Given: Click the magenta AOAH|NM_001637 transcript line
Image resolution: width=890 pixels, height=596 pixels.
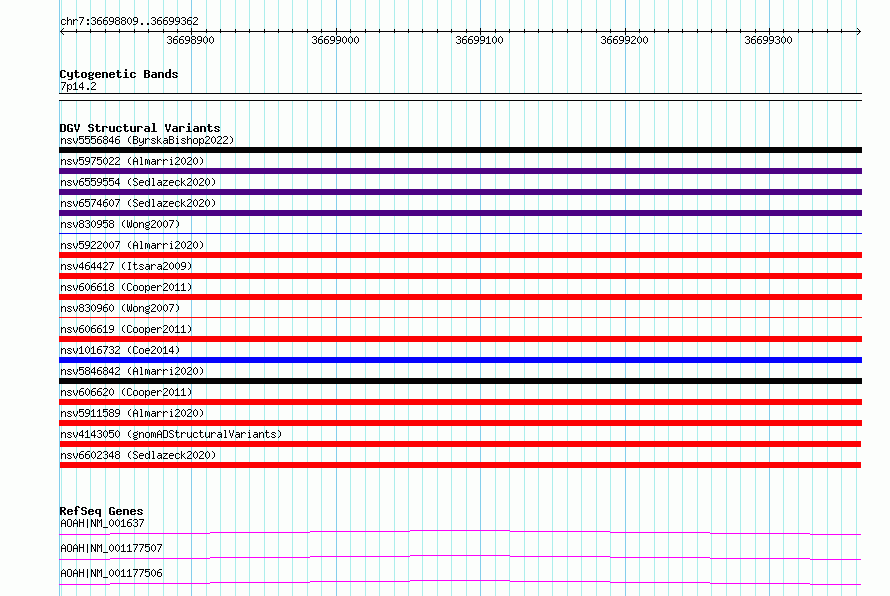Looking at the screenshot, I should coord(460,532).
